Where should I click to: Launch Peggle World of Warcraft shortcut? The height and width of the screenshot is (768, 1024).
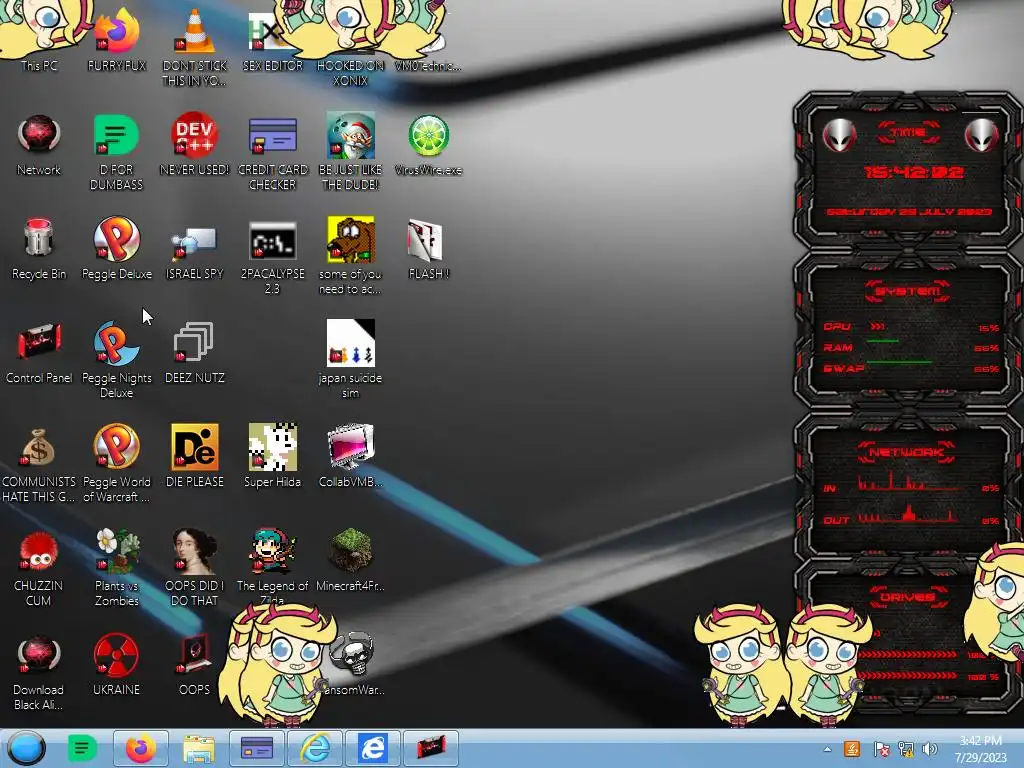[x=116, y=463]
